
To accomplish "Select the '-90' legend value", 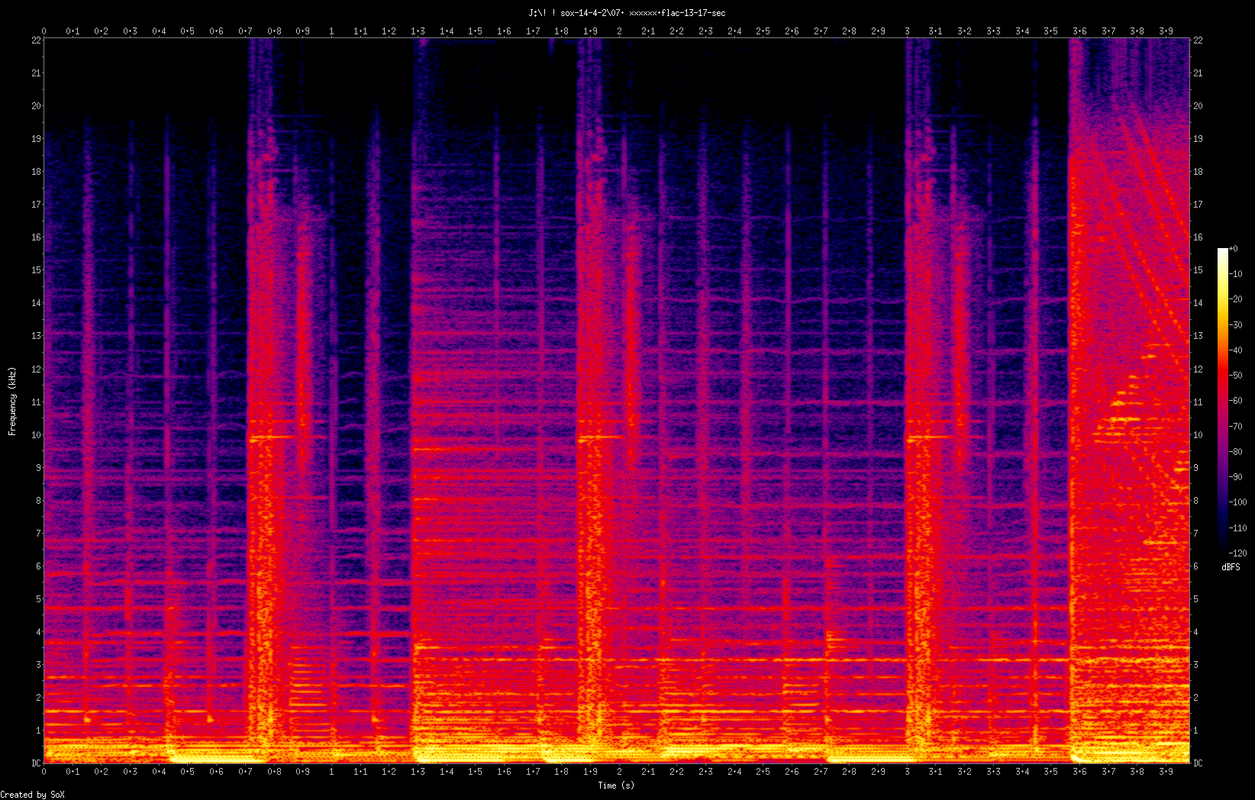I will pyautogui.click(x=1237, y=477).
